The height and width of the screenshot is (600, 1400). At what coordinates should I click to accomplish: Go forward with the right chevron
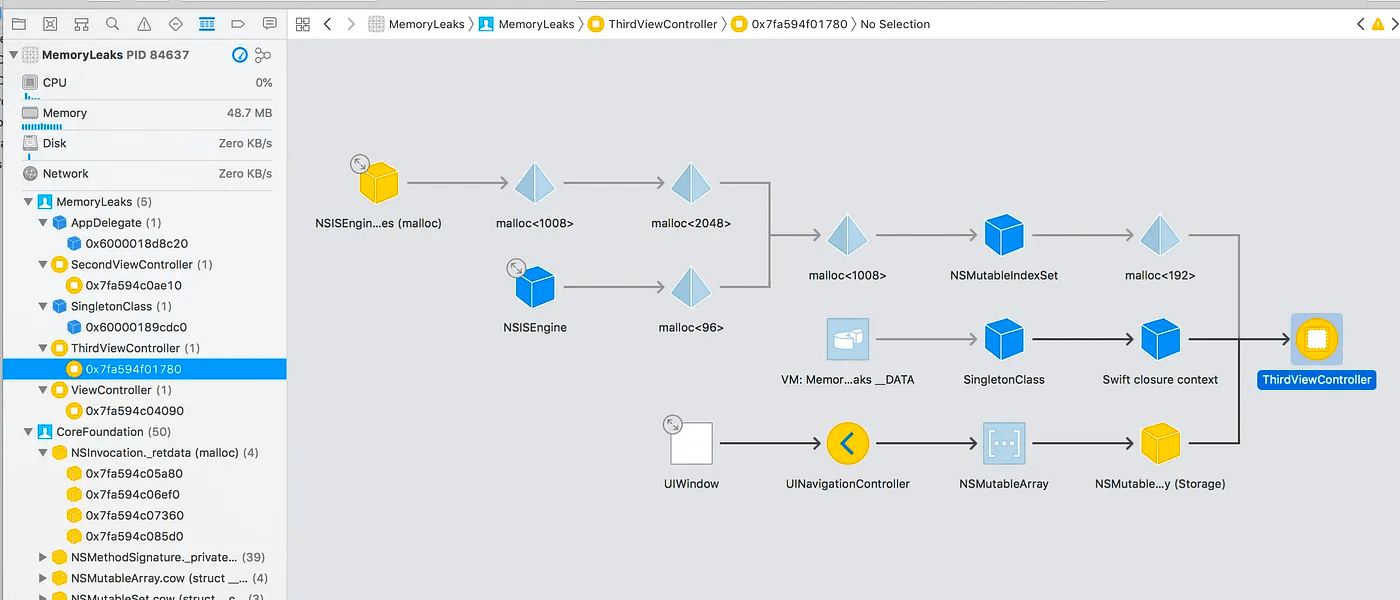coord(351,23)
